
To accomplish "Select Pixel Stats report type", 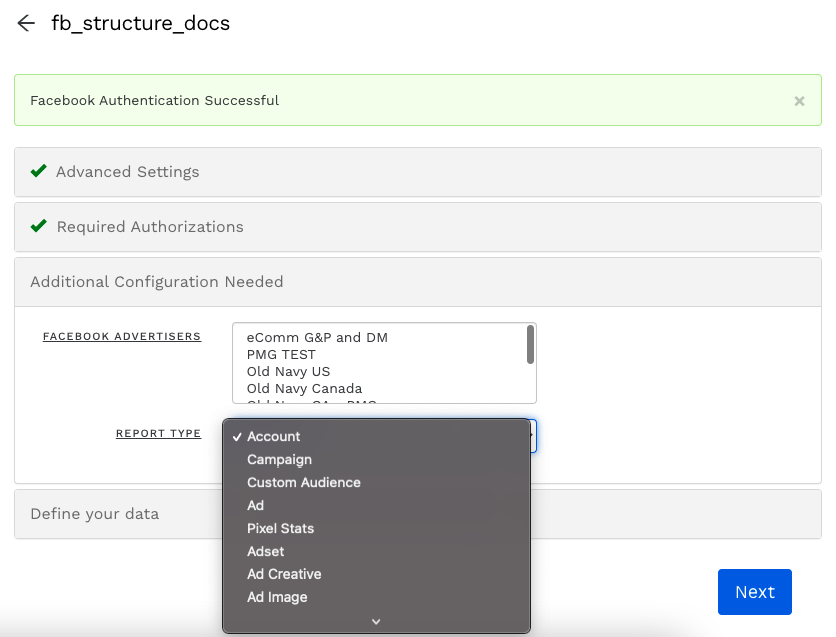I will pyautogui.click(x=280, y=529).
